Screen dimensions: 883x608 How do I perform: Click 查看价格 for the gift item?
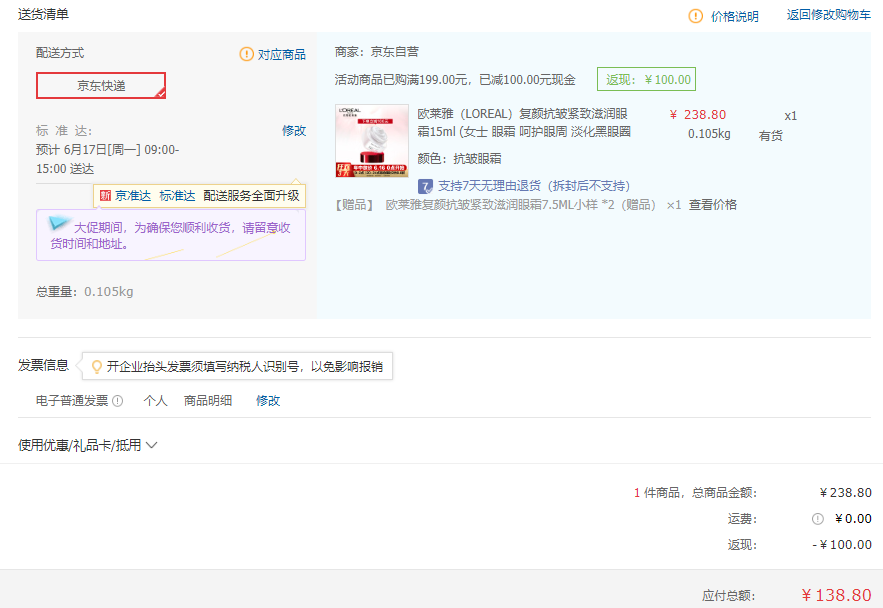point(713,205)
